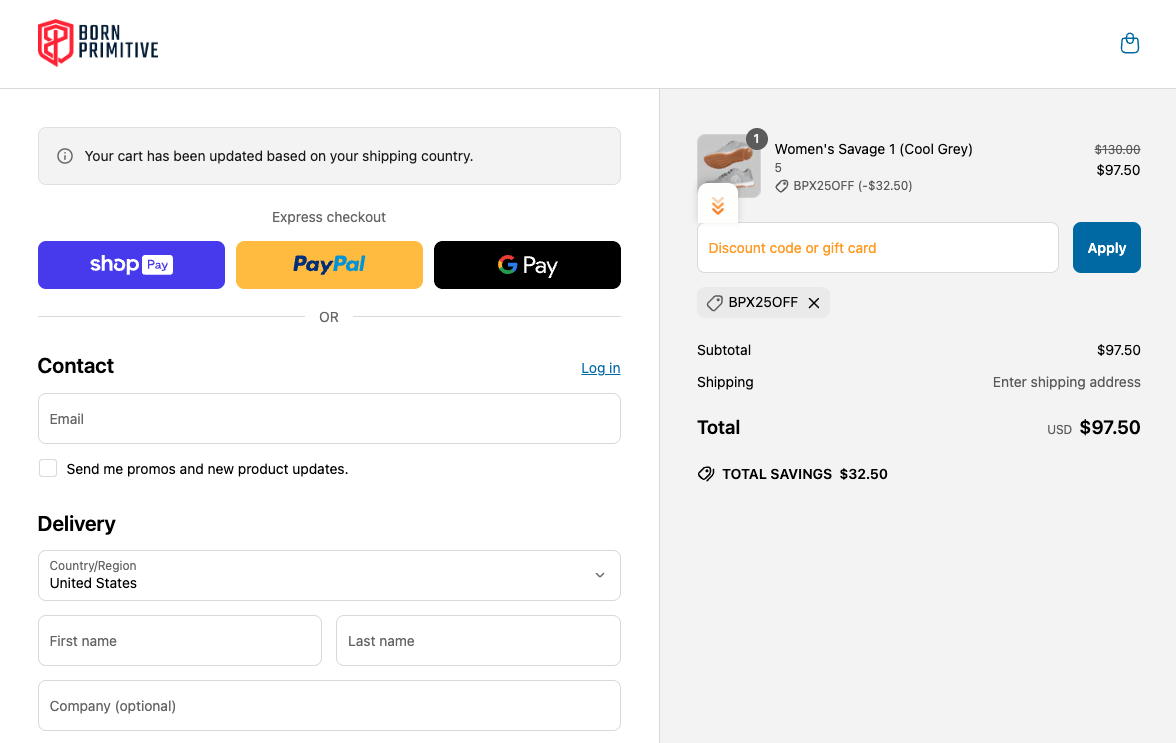This screenshot has width=1176, height=743.
Task: Click the discount code or gift card field
Action: coord(877,248)
